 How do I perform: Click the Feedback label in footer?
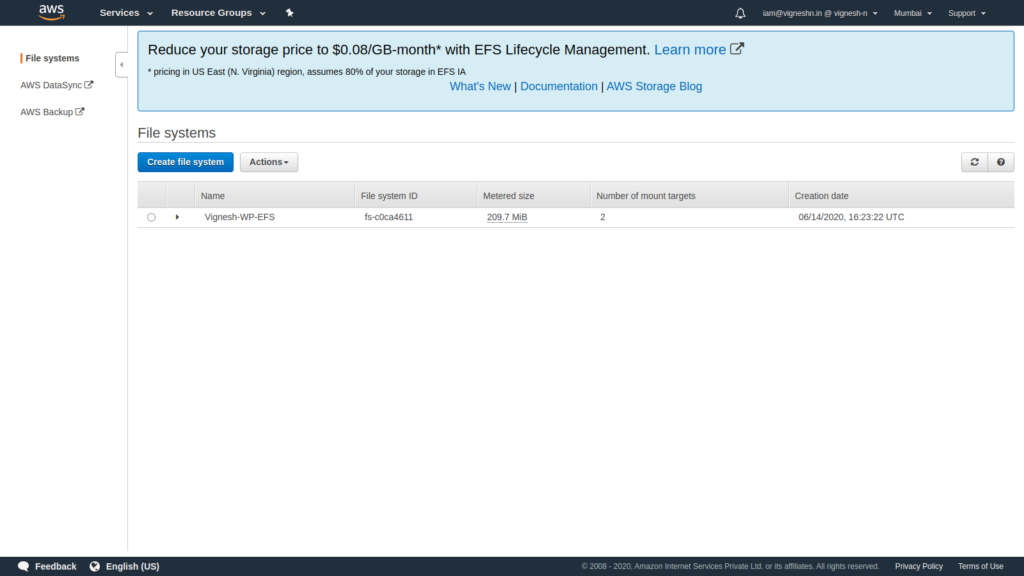pyautogui.click(x=56, y=566)
